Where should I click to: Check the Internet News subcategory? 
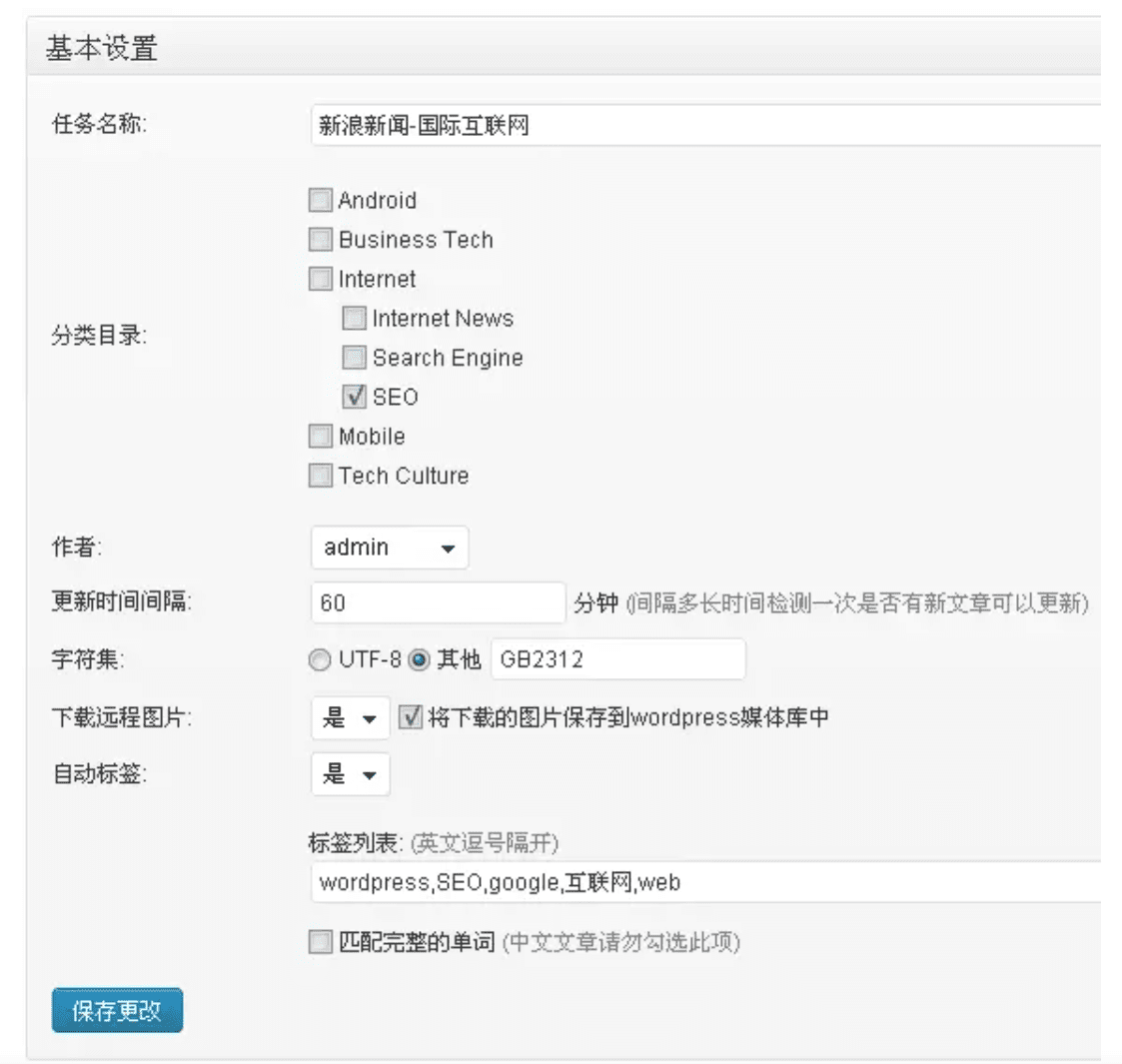353,318
